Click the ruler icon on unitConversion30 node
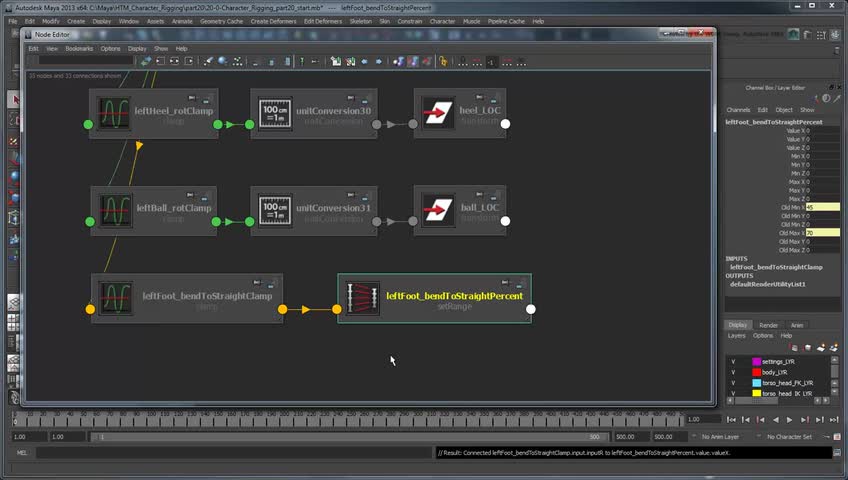The height and width of the screenshot is (480, 848). pyautogui.click(x=275, y=113)
